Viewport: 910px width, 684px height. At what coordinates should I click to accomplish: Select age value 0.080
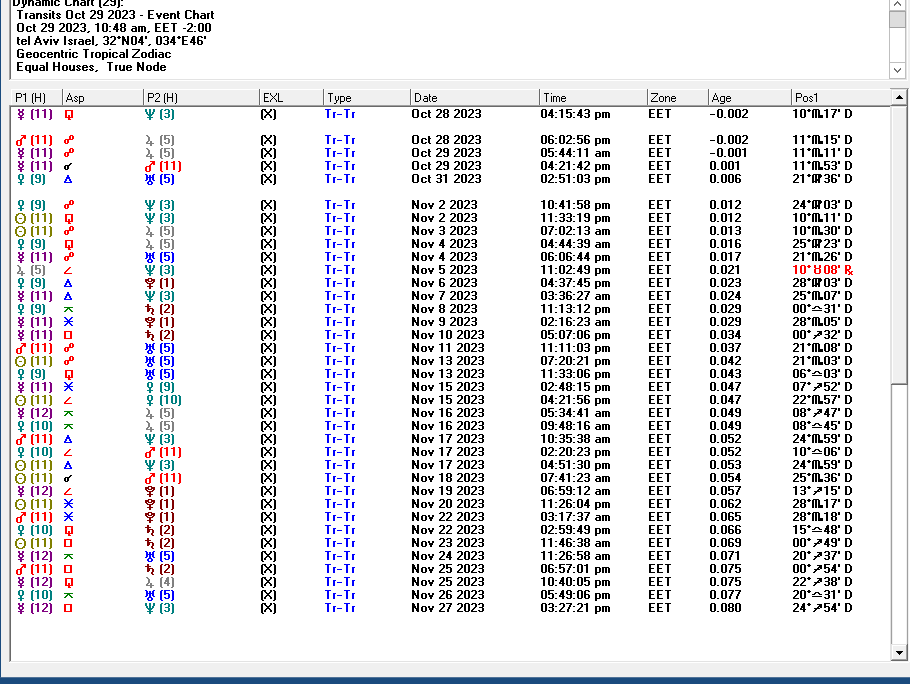[725, 608]
